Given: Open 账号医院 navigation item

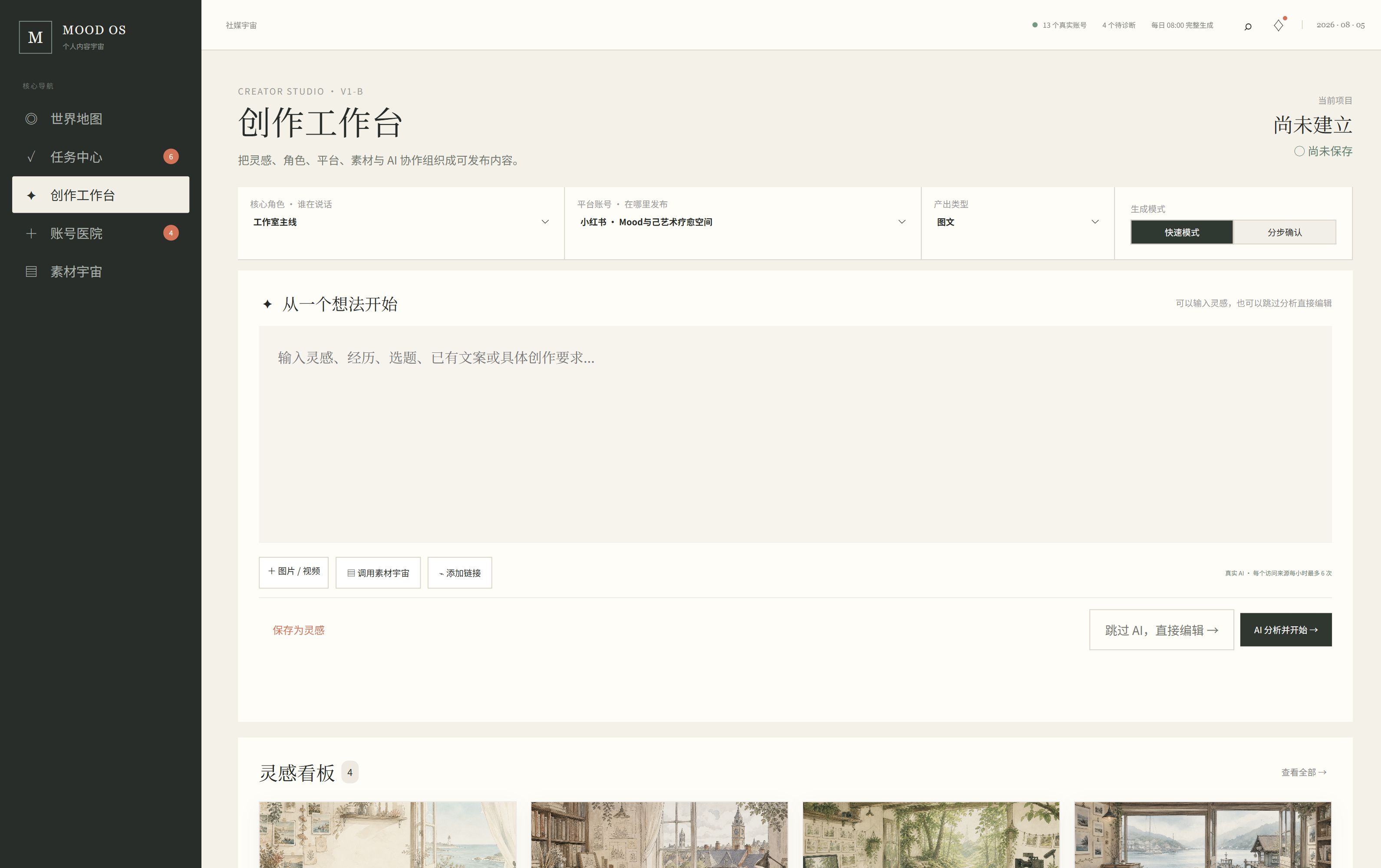Looking at the screenshot, I should point(100,233).
